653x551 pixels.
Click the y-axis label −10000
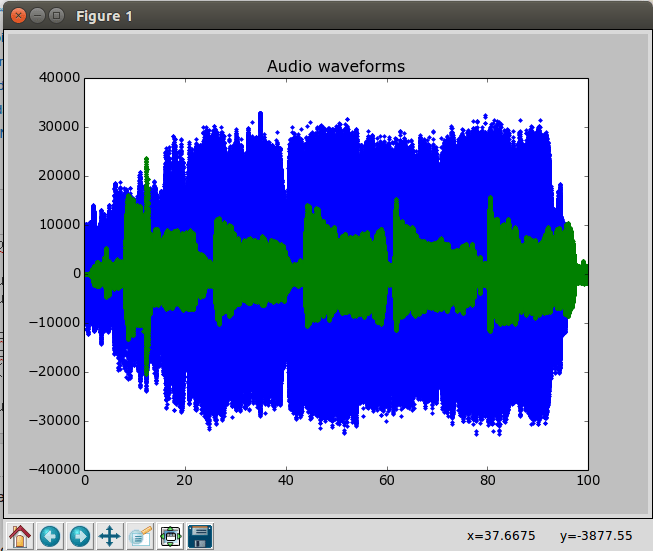54,322
